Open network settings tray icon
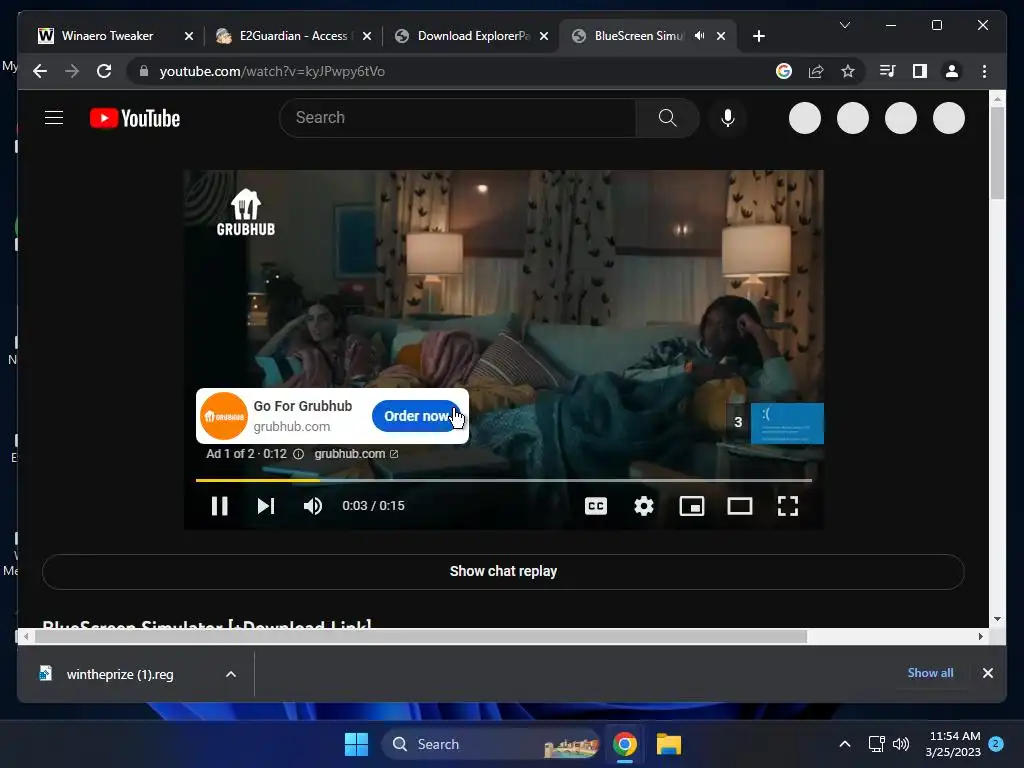This screenshot has width=1024, height=768. 876,744
